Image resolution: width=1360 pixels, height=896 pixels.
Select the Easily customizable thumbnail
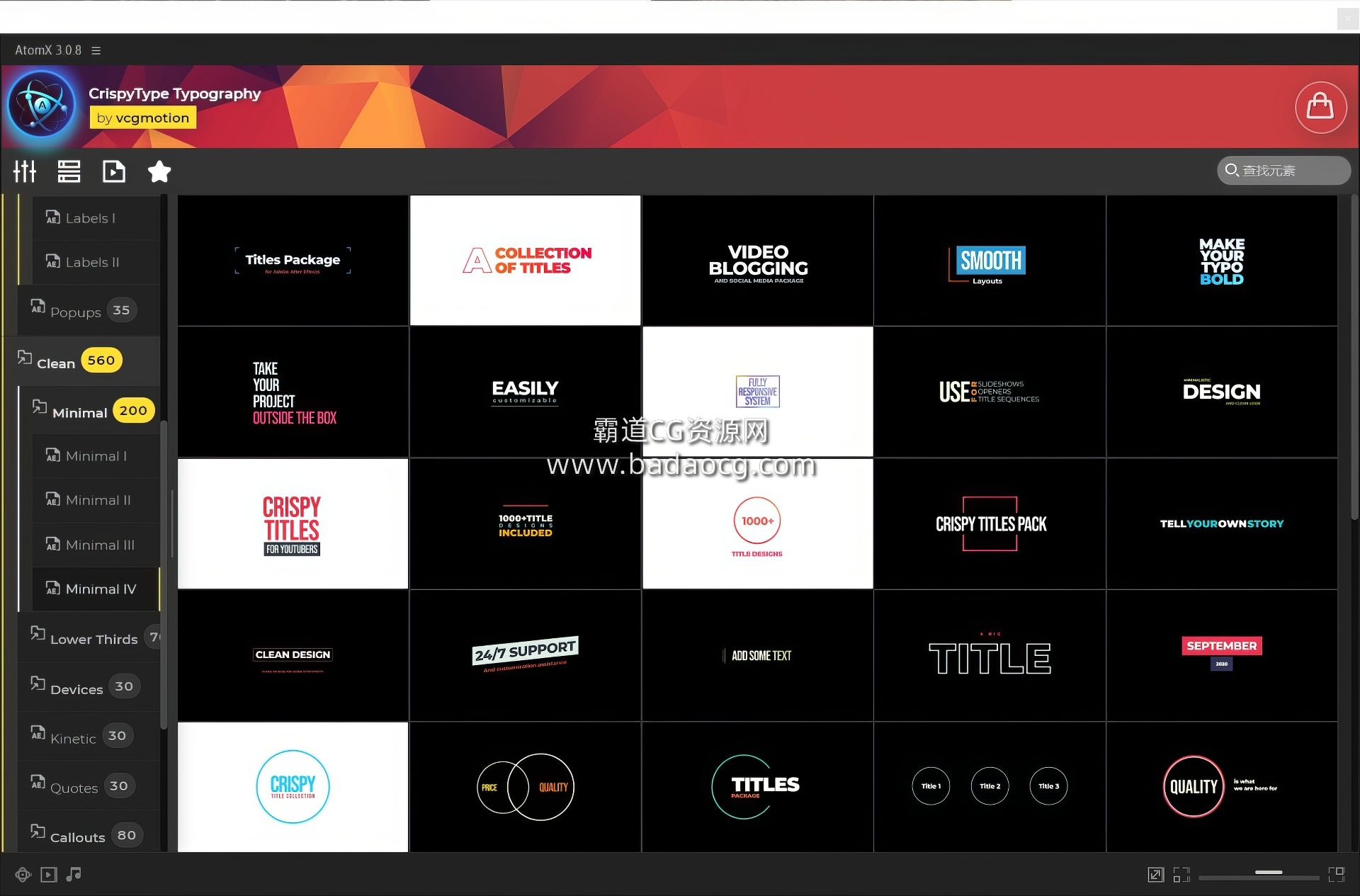click(526, 392)
